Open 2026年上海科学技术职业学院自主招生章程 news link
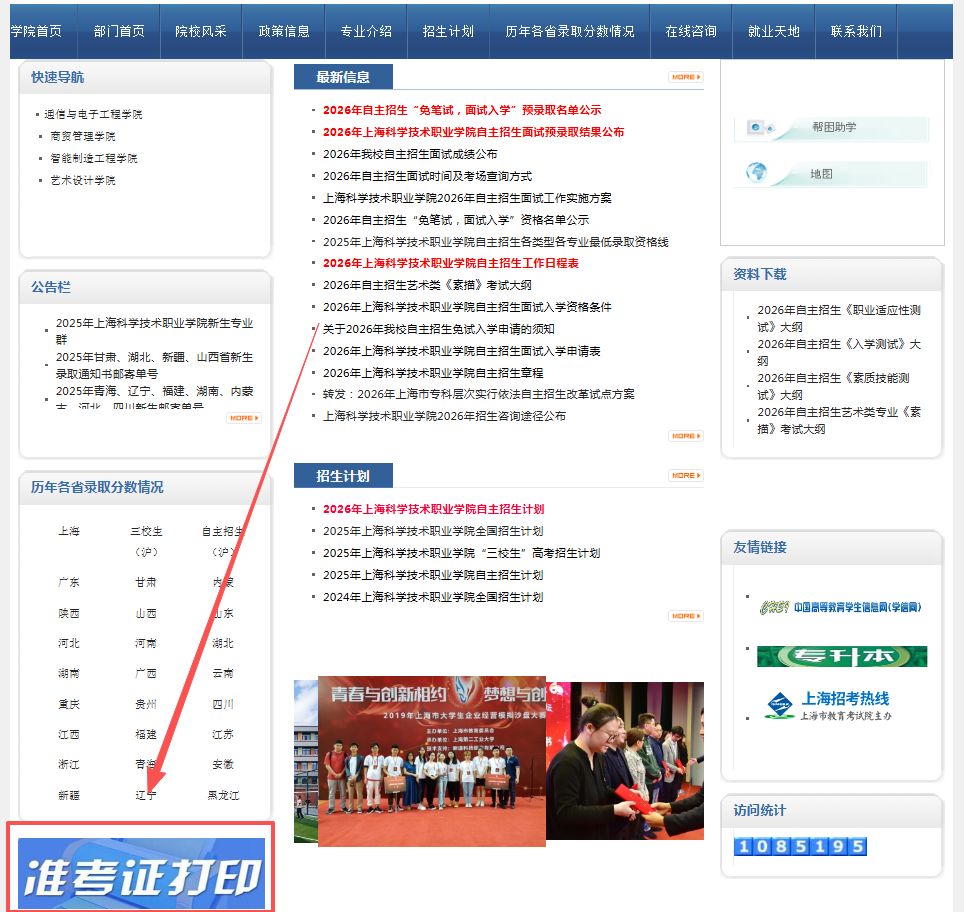The image size is (964, 912). pyautogui.click(x=433, y=373)
